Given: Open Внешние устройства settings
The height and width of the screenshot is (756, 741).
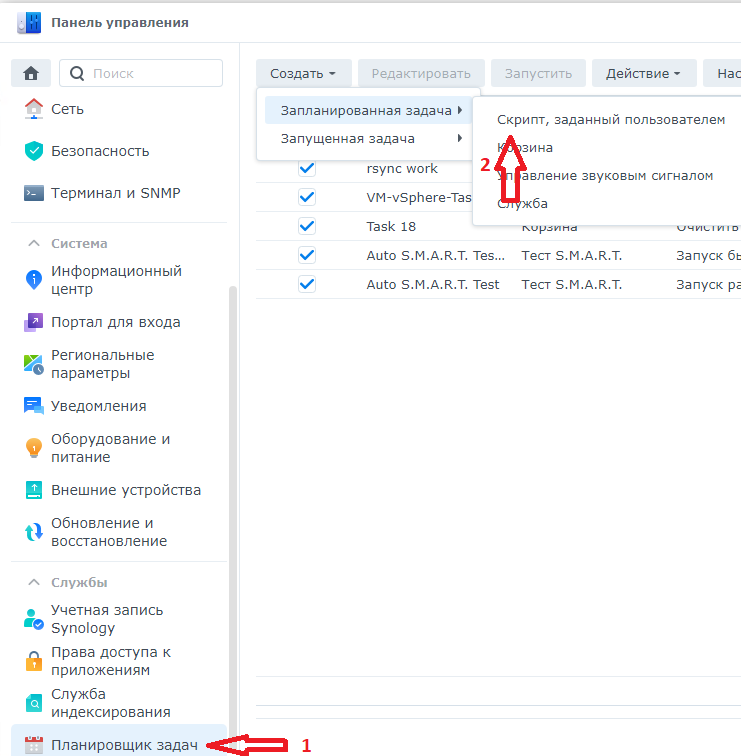Looking at the screenshot, I should 125,490.
